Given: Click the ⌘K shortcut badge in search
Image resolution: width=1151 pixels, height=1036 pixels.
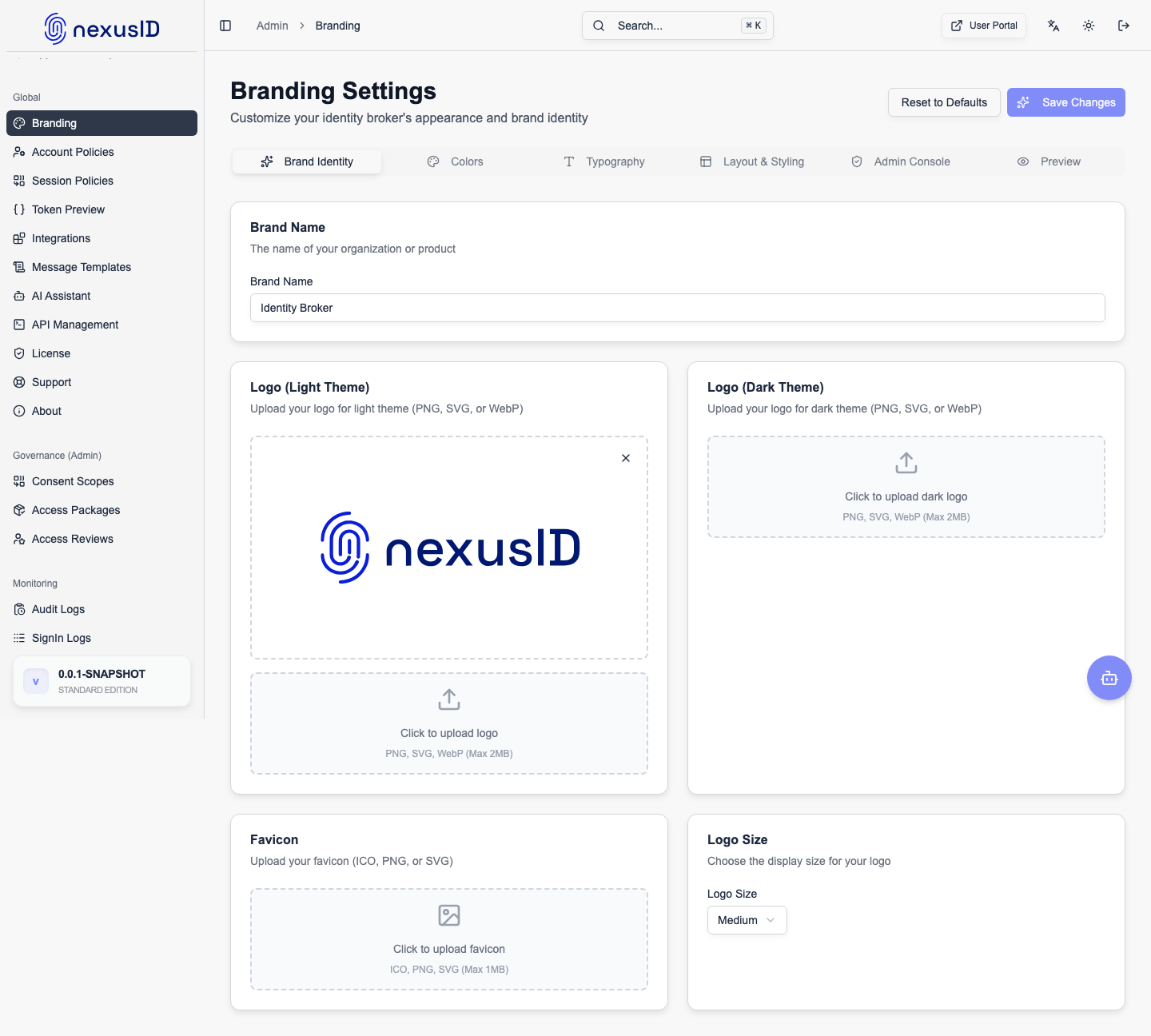Looking at the screenshot, I should point(753,26).
